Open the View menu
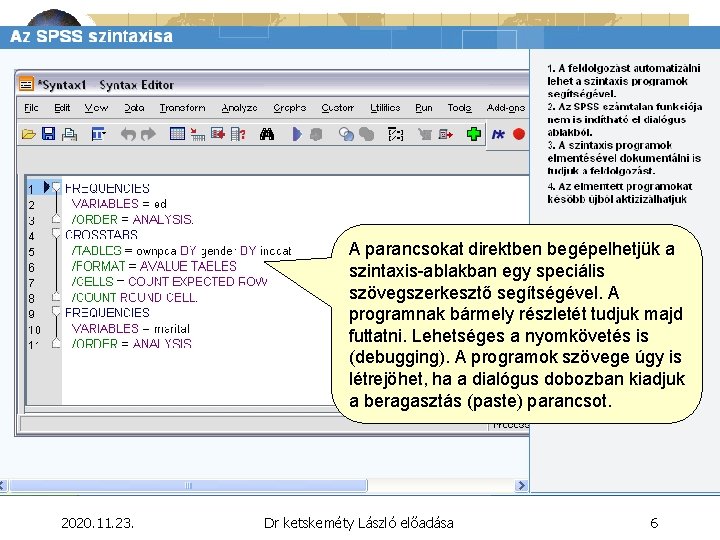 click(x=96, y=107)
